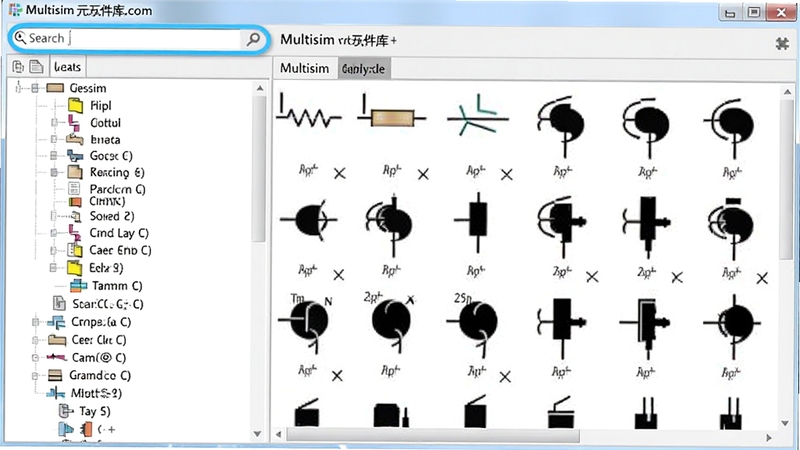Choose the last component in the top row

pos(730,127)
